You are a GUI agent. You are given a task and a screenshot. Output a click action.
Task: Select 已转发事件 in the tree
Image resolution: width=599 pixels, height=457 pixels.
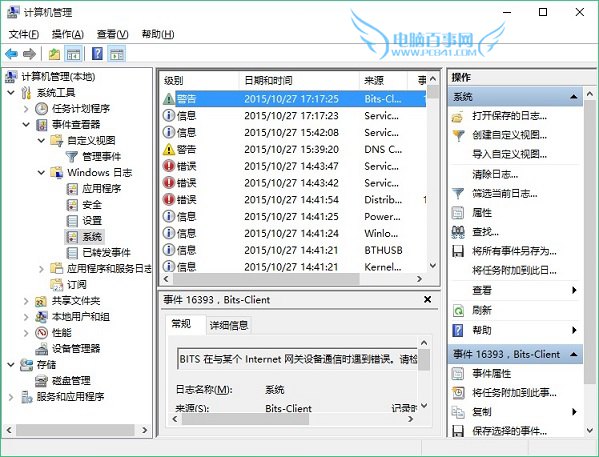point(106,253)
